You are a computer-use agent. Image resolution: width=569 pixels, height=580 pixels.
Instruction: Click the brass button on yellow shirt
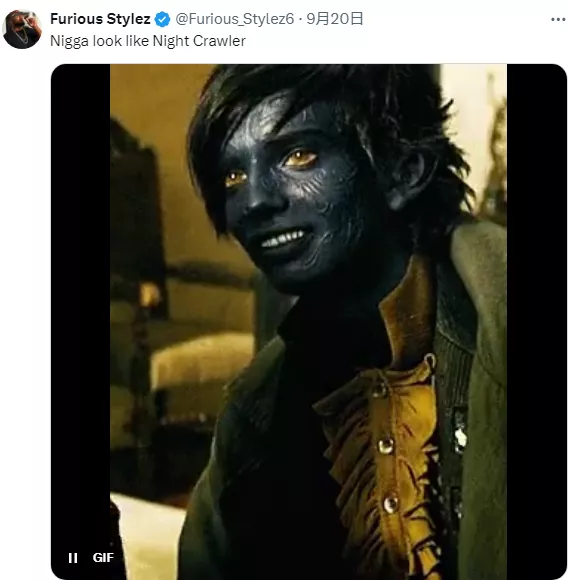(x=385, y=446)
